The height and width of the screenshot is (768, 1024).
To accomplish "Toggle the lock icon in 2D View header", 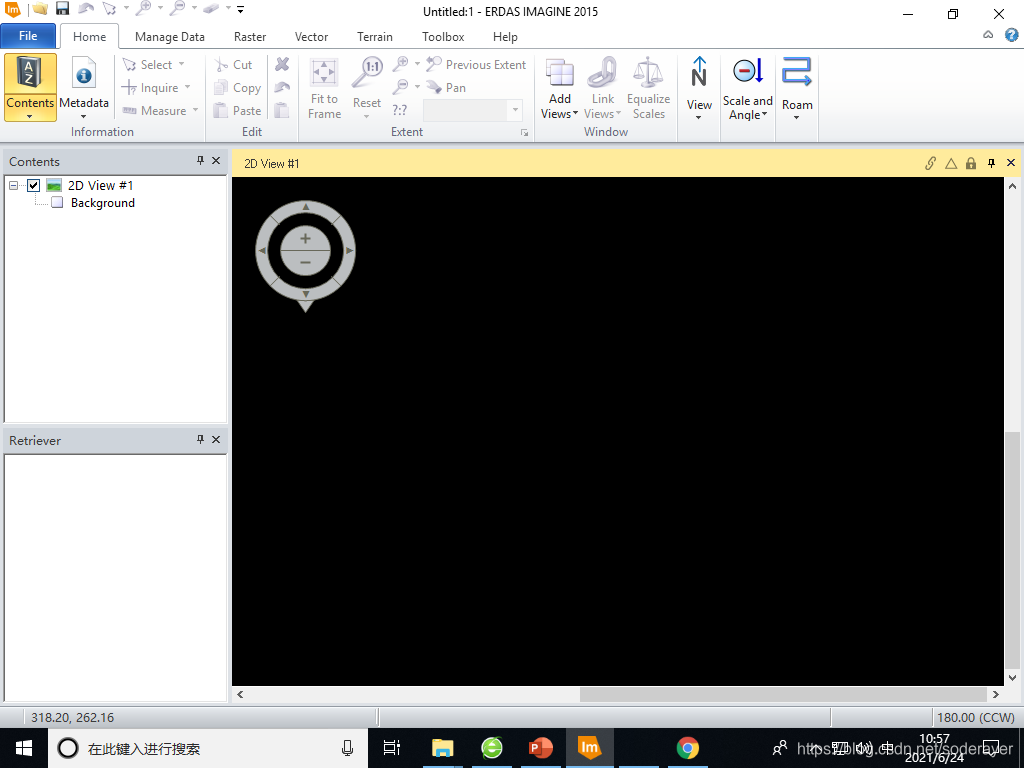I will (971, 163).
